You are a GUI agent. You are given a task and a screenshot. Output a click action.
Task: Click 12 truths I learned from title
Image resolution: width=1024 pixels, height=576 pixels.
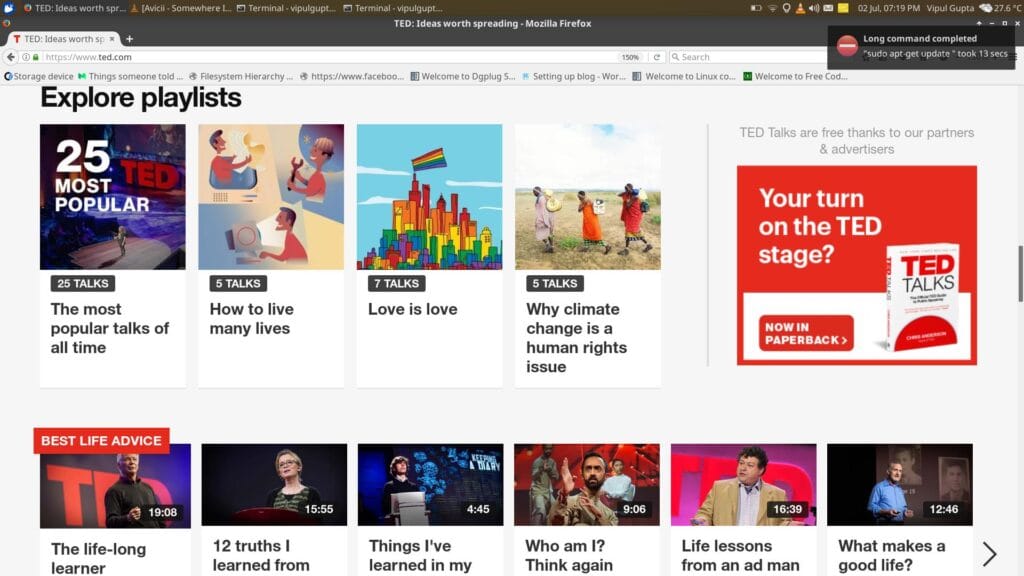pyautogui.click(x=261, y=555)
